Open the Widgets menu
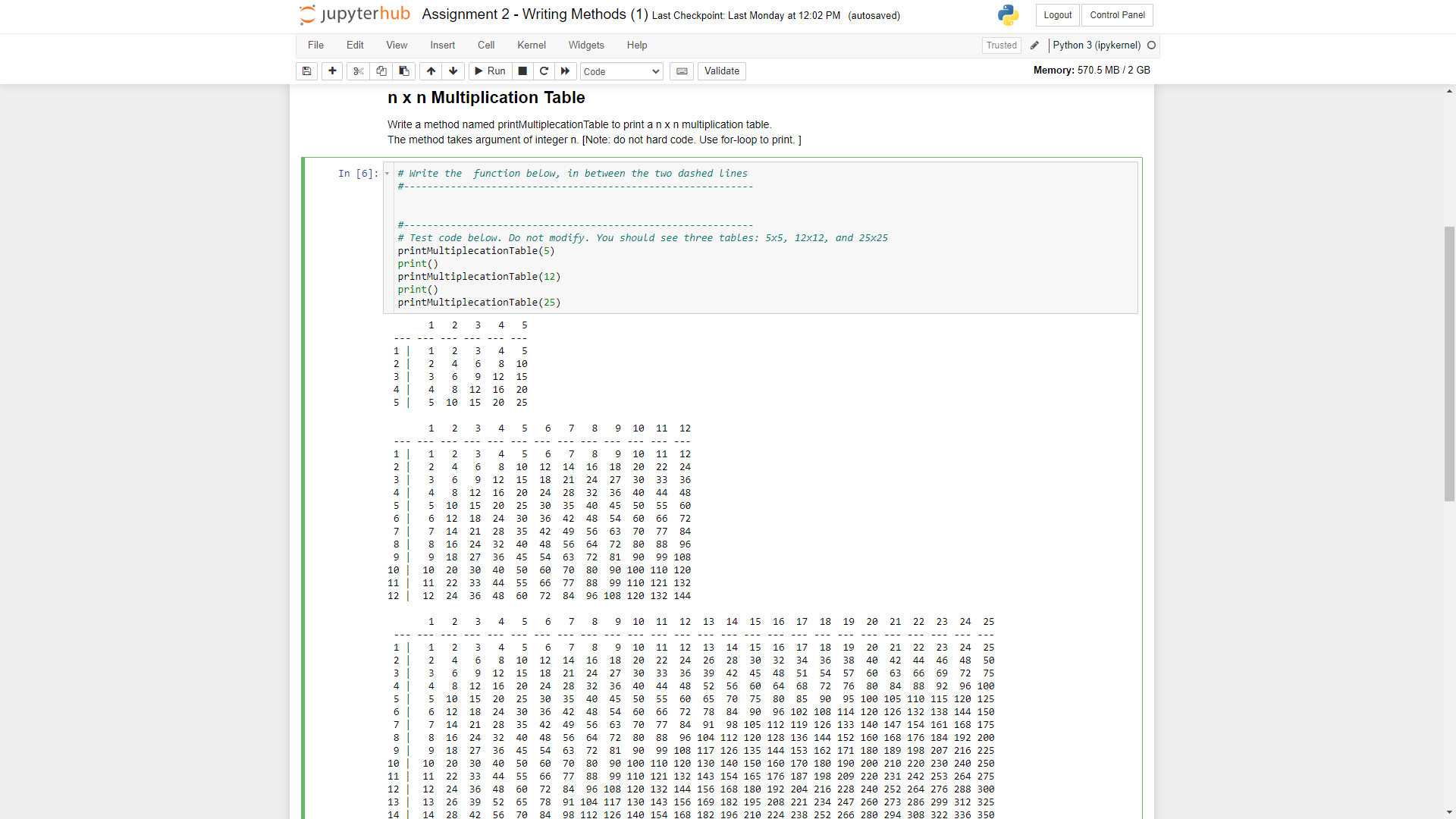The image size is (1456, 819). (x=585, y=45)
